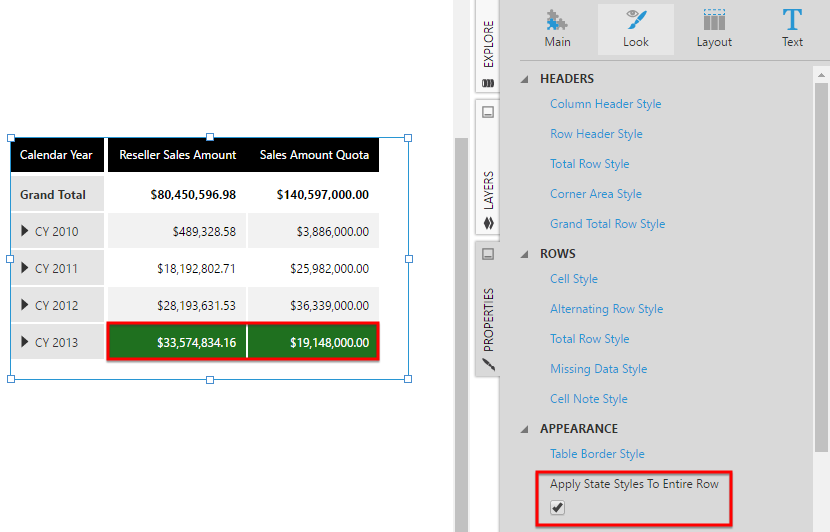Select green cell $33,574,834.16
830x532 pixels.
point(177,342)
